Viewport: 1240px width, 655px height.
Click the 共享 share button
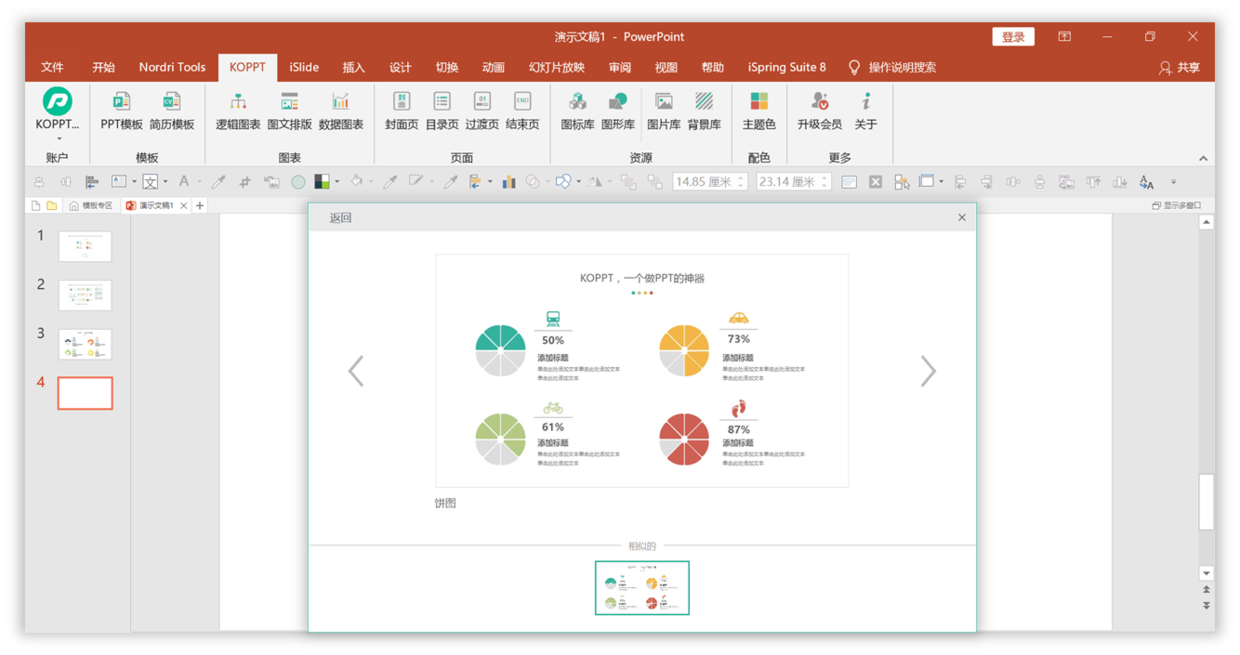pyautogui.click(x=1179, y=67)
